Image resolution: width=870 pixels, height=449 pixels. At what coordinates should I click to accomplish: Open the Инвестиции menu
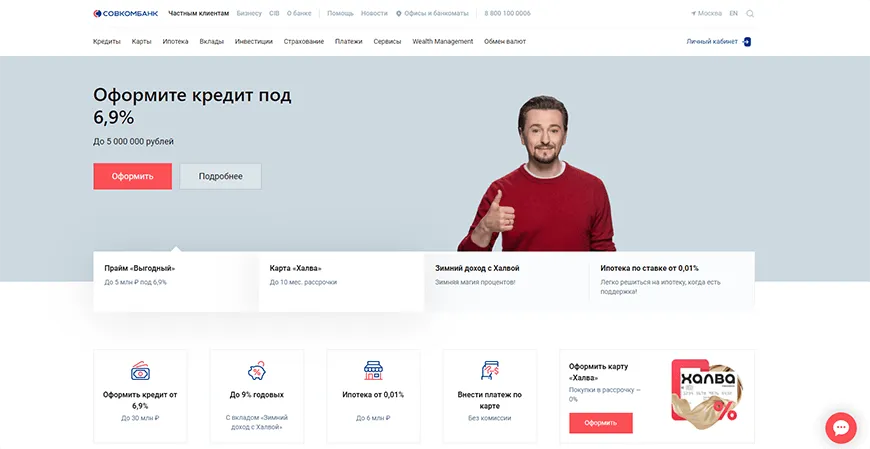[x=254, y=42]
